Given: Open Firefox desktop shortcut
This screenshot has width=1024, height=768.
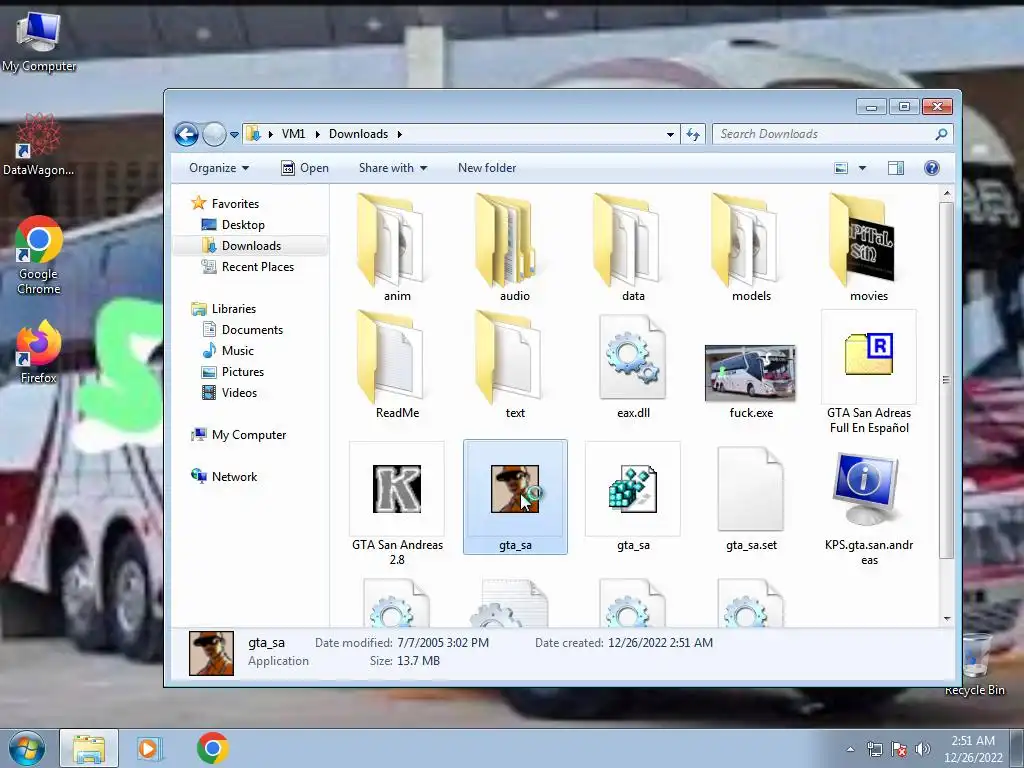Looking at the screenshot, I should pyautogui.click(x=39, y=352).
